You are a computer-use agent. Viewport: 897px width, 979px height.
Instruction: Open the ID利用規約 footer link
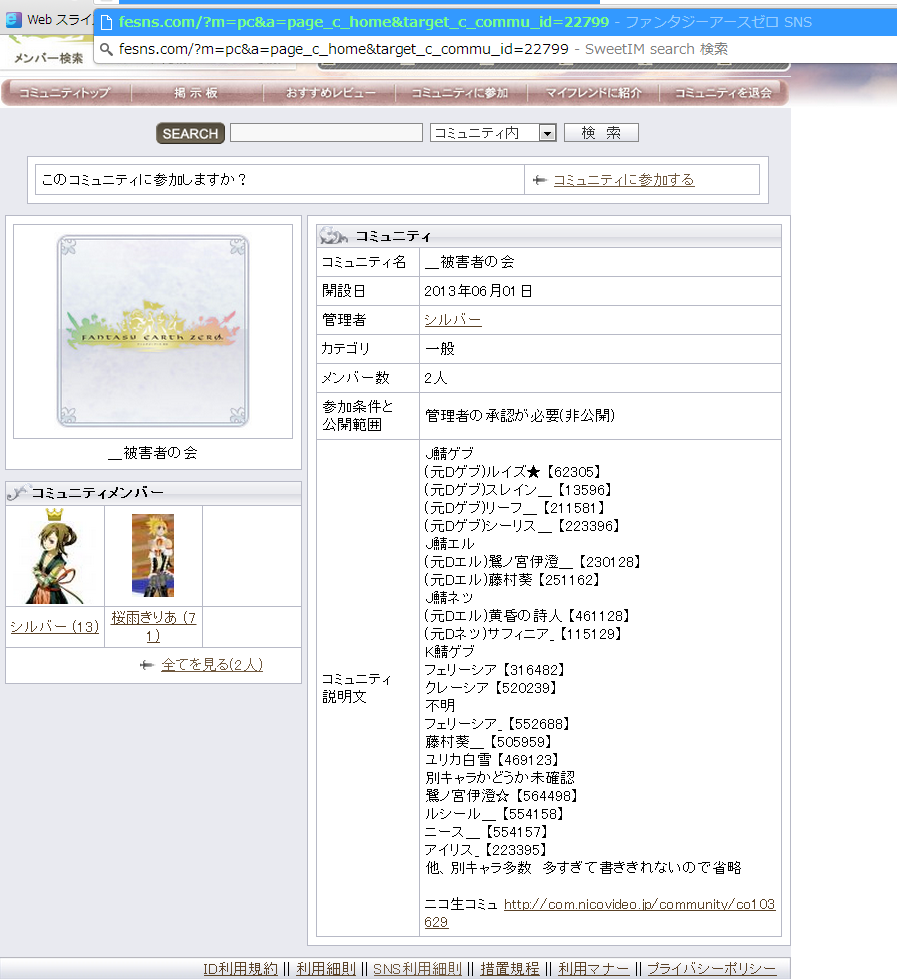(x=240, y=969)
